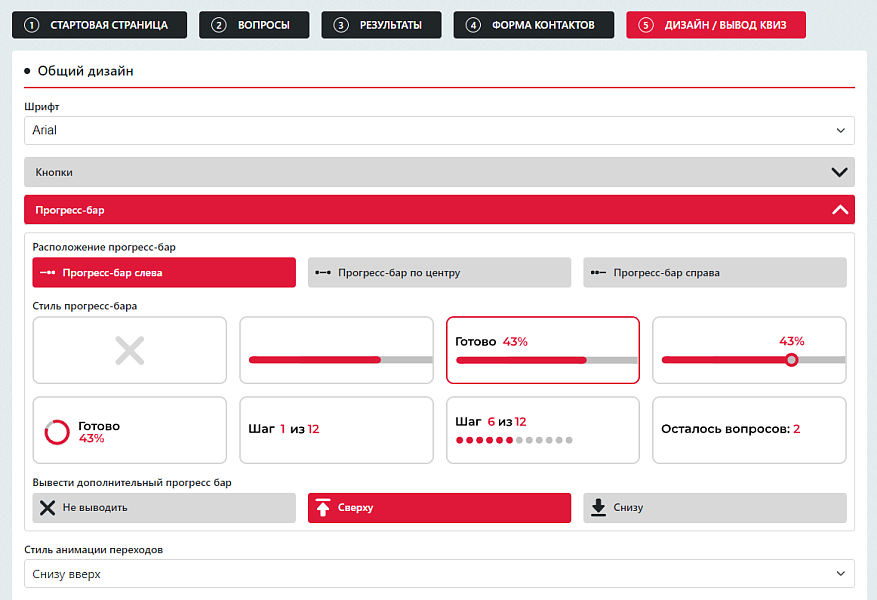The height and width of the screenshot is (600, 877).
Task: Select the Готово 43% bar style
Action: 542,350
